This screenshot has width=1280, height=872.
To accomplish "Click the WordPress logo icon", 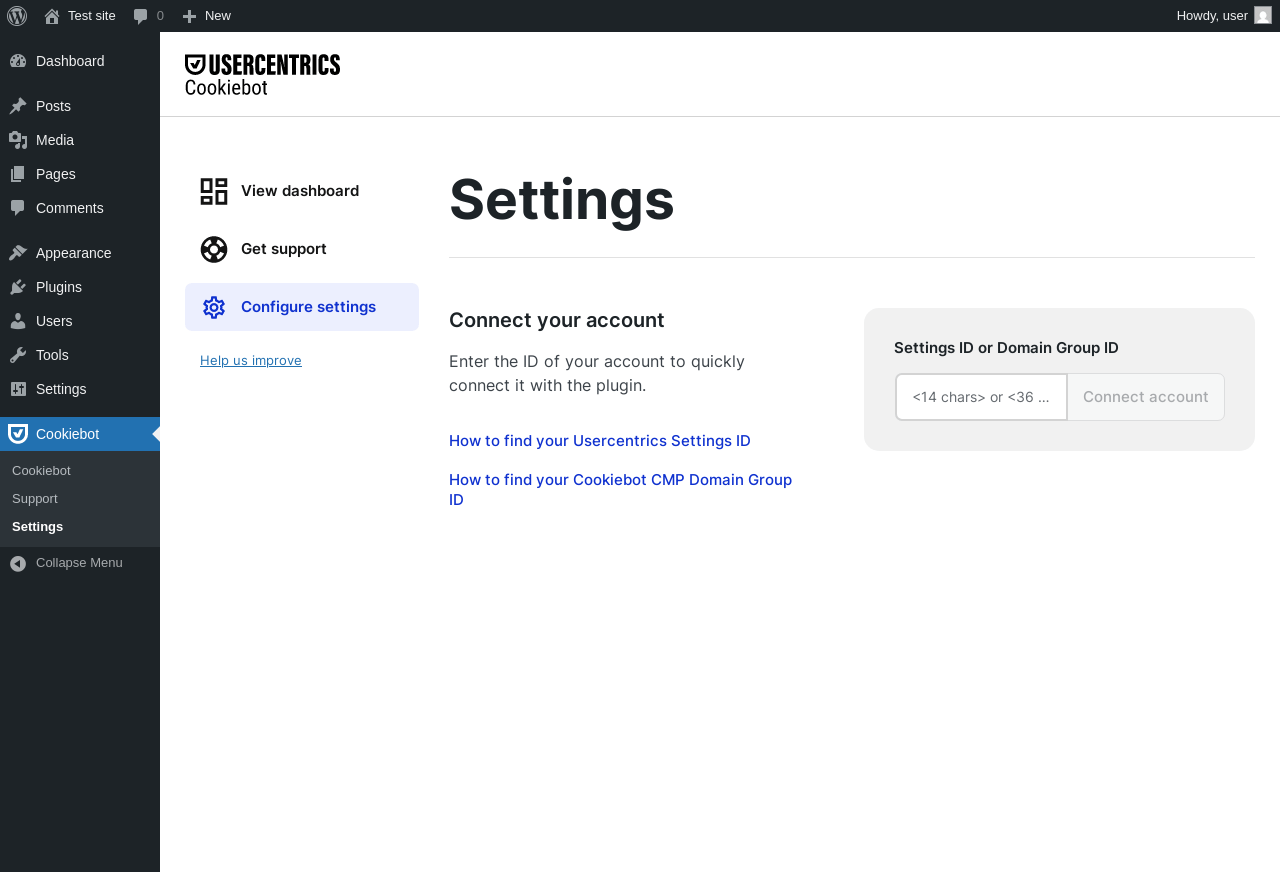I will [17, 16].
